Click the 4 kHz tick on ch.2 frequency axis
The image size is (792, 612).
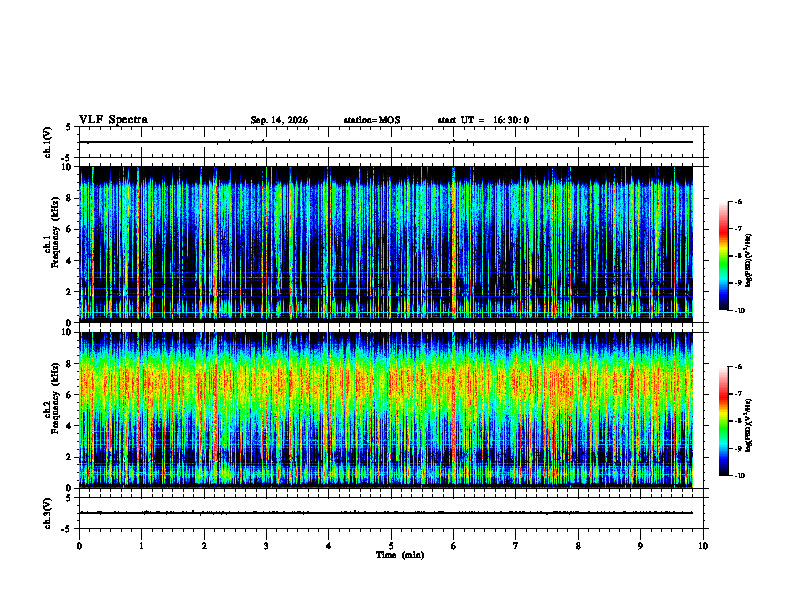coord(74,426)
